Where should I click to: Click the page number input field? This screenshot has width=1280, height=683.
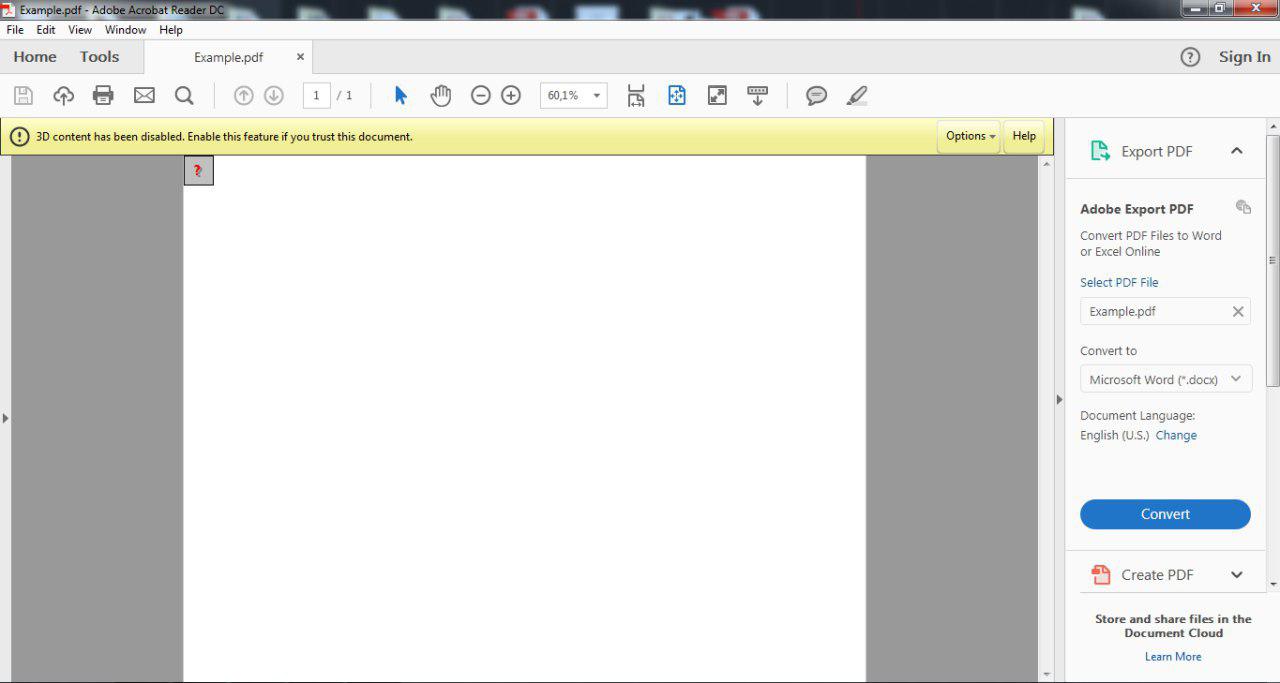tap(316, 95)
